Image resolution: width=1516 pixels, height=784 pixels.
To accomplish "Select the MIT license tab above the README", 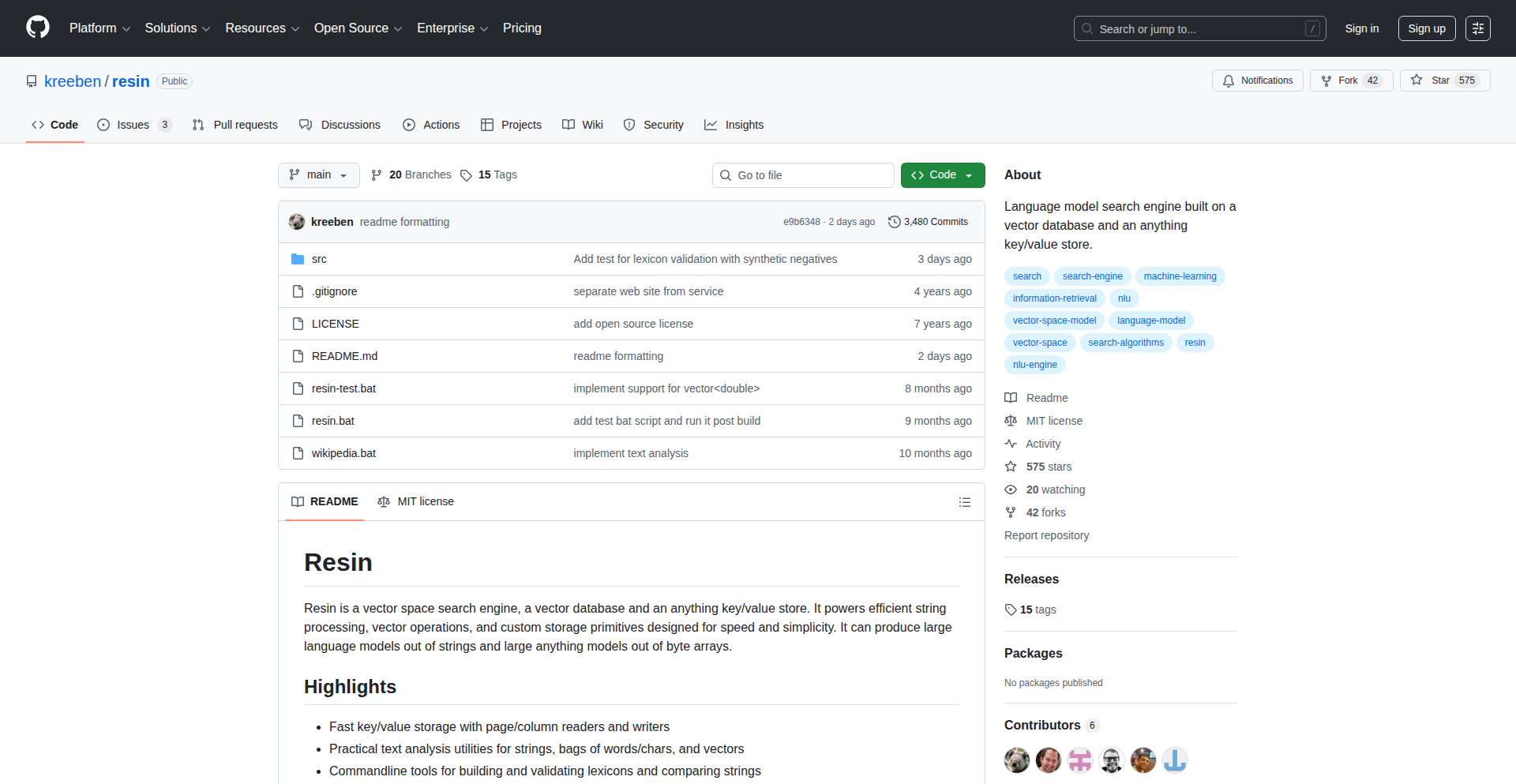I will (416, 502).
